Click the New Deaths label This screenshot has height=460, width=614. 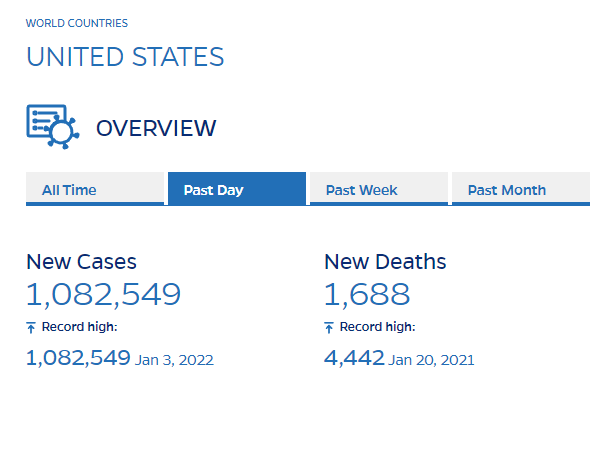pos(385,262)
